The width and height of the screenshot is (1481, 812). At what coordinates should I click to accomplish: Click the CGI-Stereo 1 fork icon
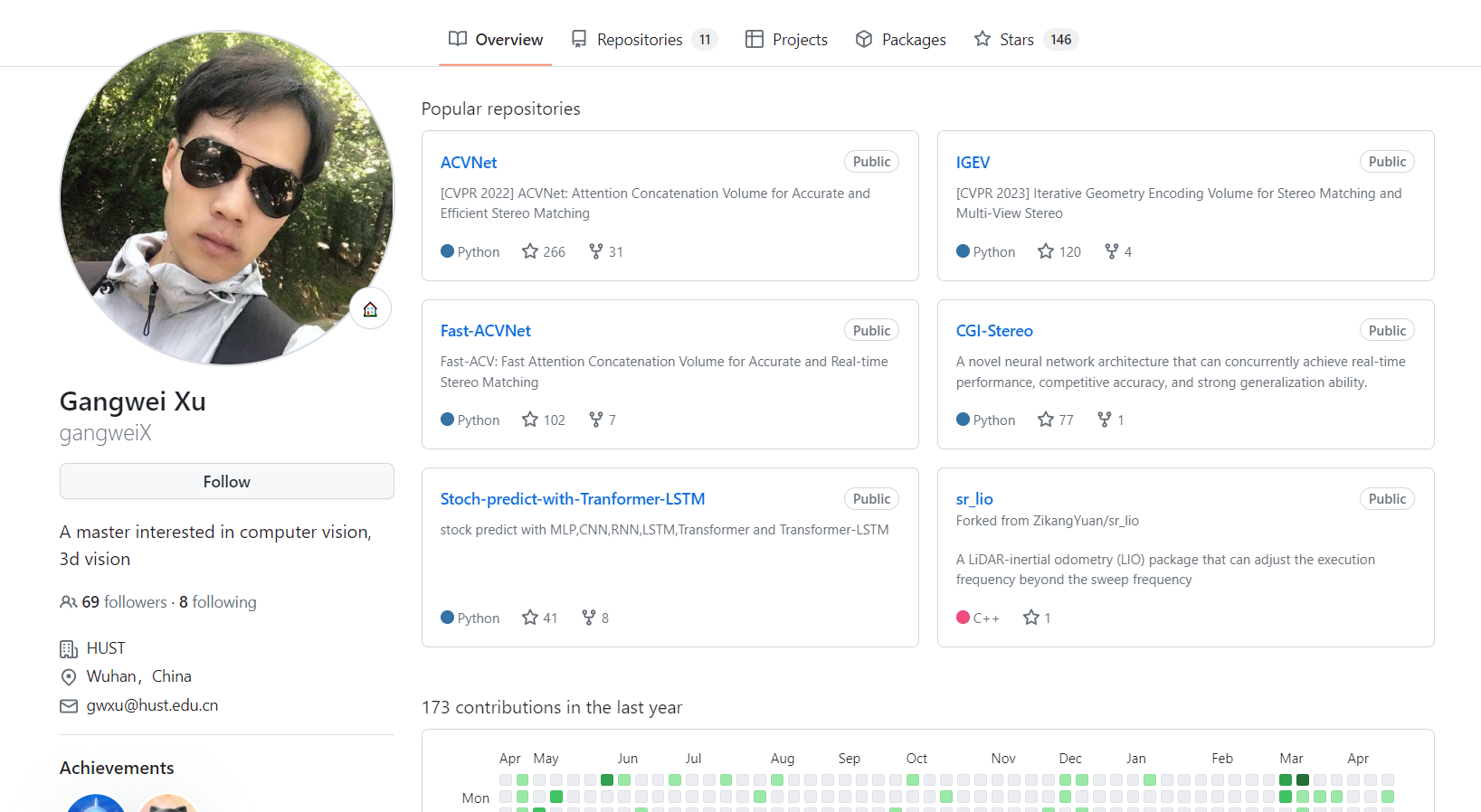point(1105,420)
